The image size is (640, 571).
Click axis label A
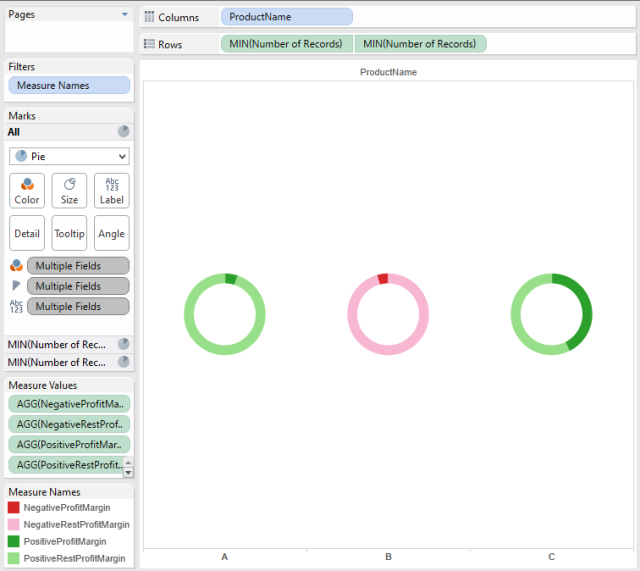[x=224, y=557]
